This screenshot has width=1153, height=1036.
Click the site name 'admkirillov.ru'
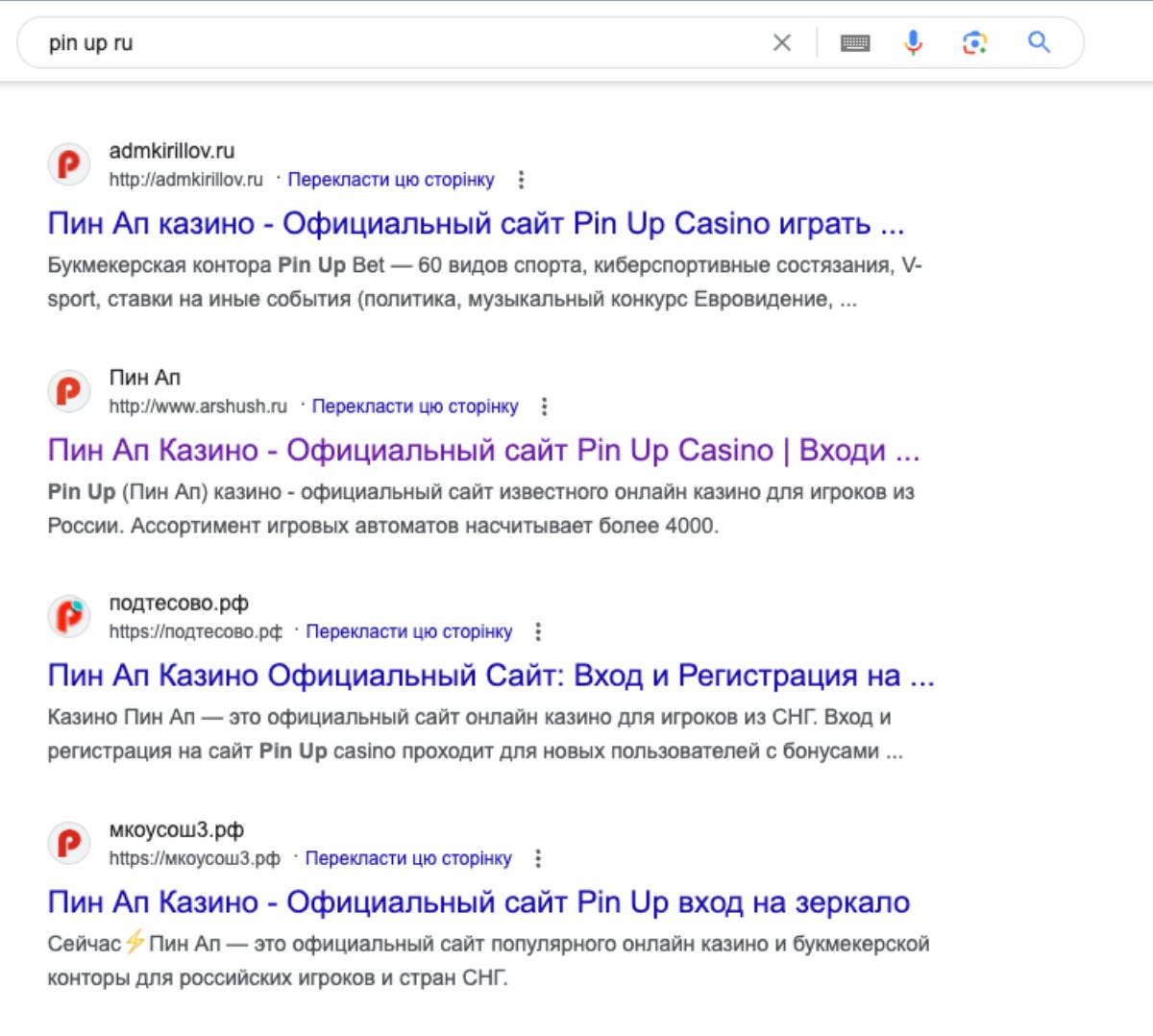(x=172, y=151)
